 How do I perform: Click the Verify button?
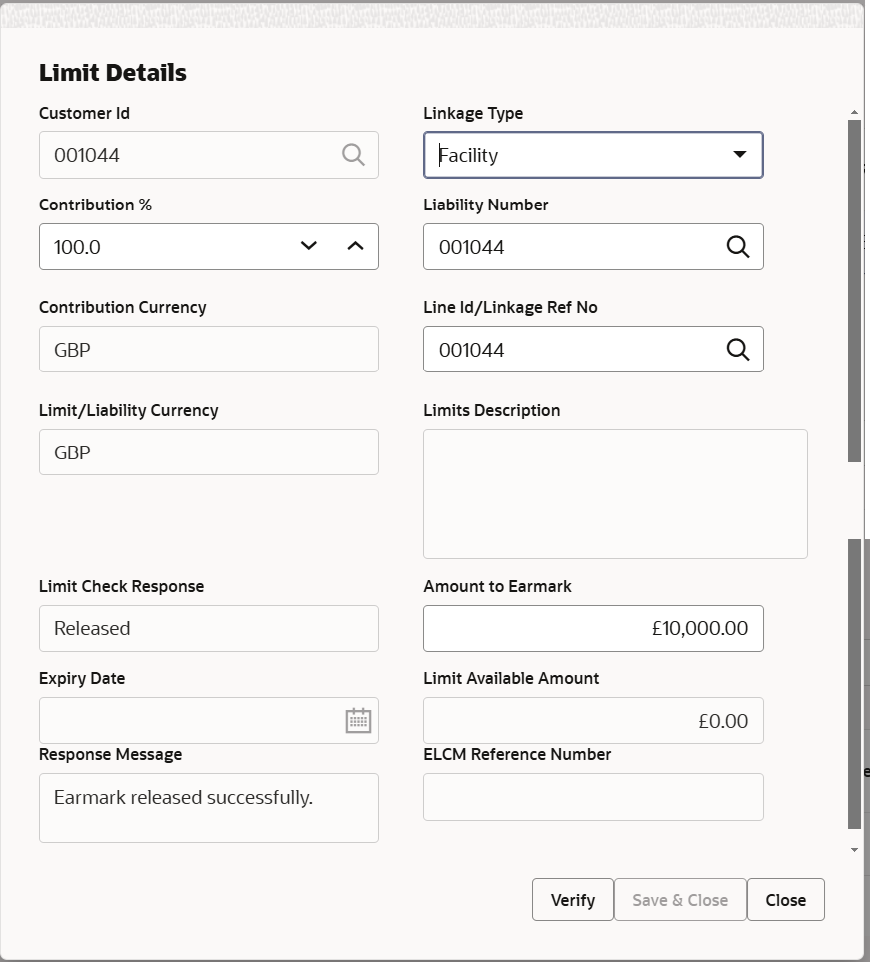pos(572,899)
